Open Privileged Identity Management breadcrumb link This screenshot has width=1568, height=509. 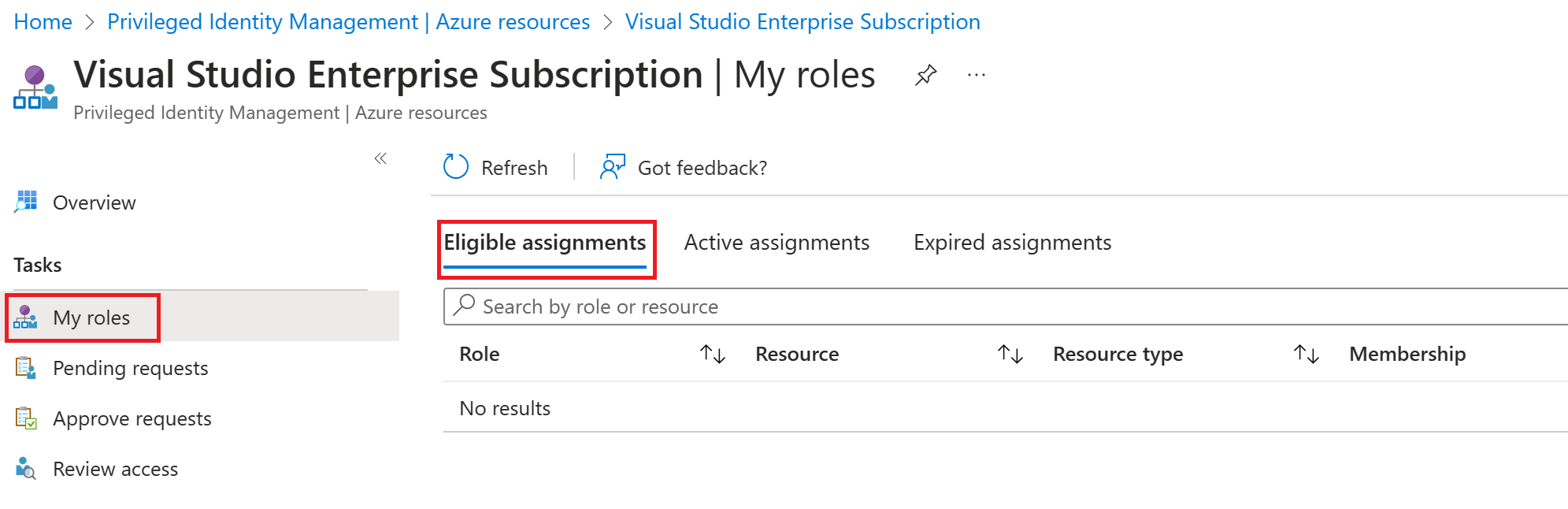348,22
